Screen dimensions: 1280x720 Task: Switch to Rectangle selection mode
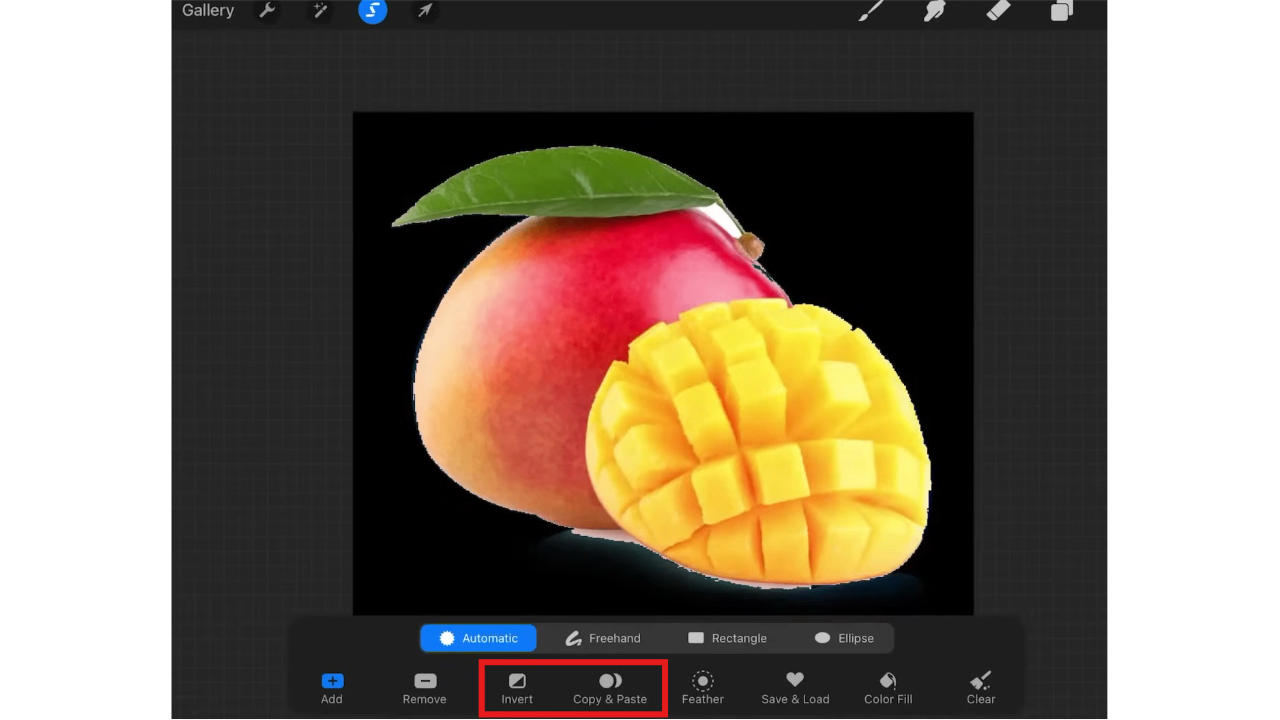click(x=727, y=638)
